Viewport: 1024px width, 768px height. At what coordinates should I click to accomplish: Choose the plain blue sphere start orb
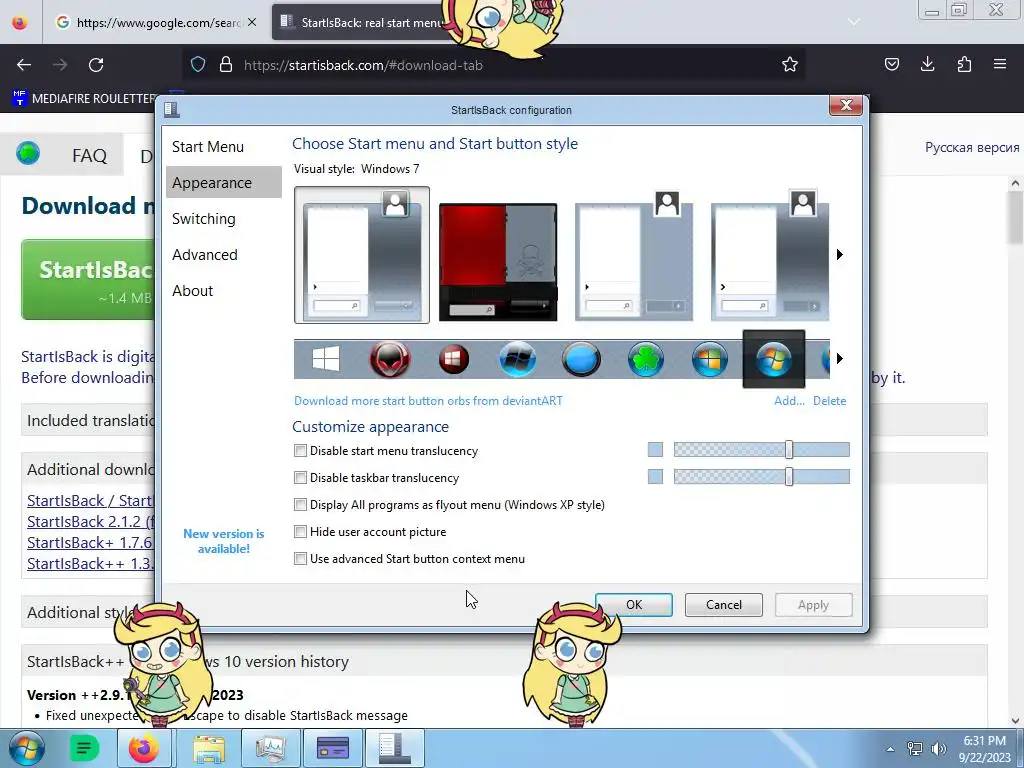point(581,359)
